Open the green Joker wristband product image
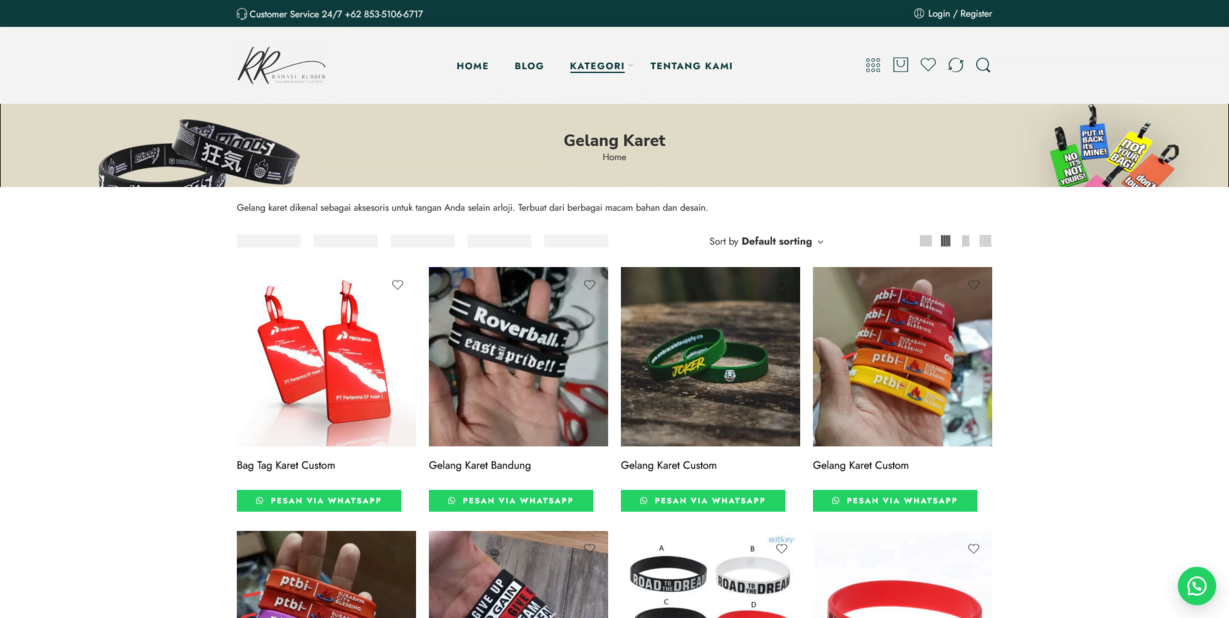 tap(710, 356)
